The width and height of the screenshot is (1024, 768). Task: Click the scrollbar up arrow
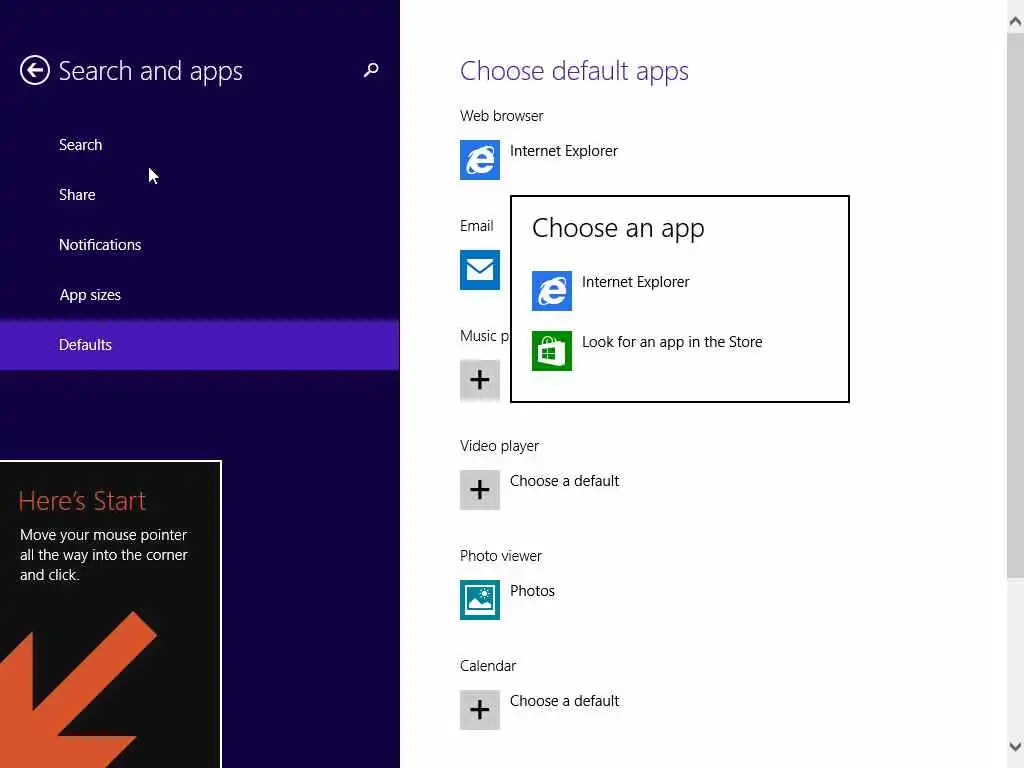tap(1015, 21)
